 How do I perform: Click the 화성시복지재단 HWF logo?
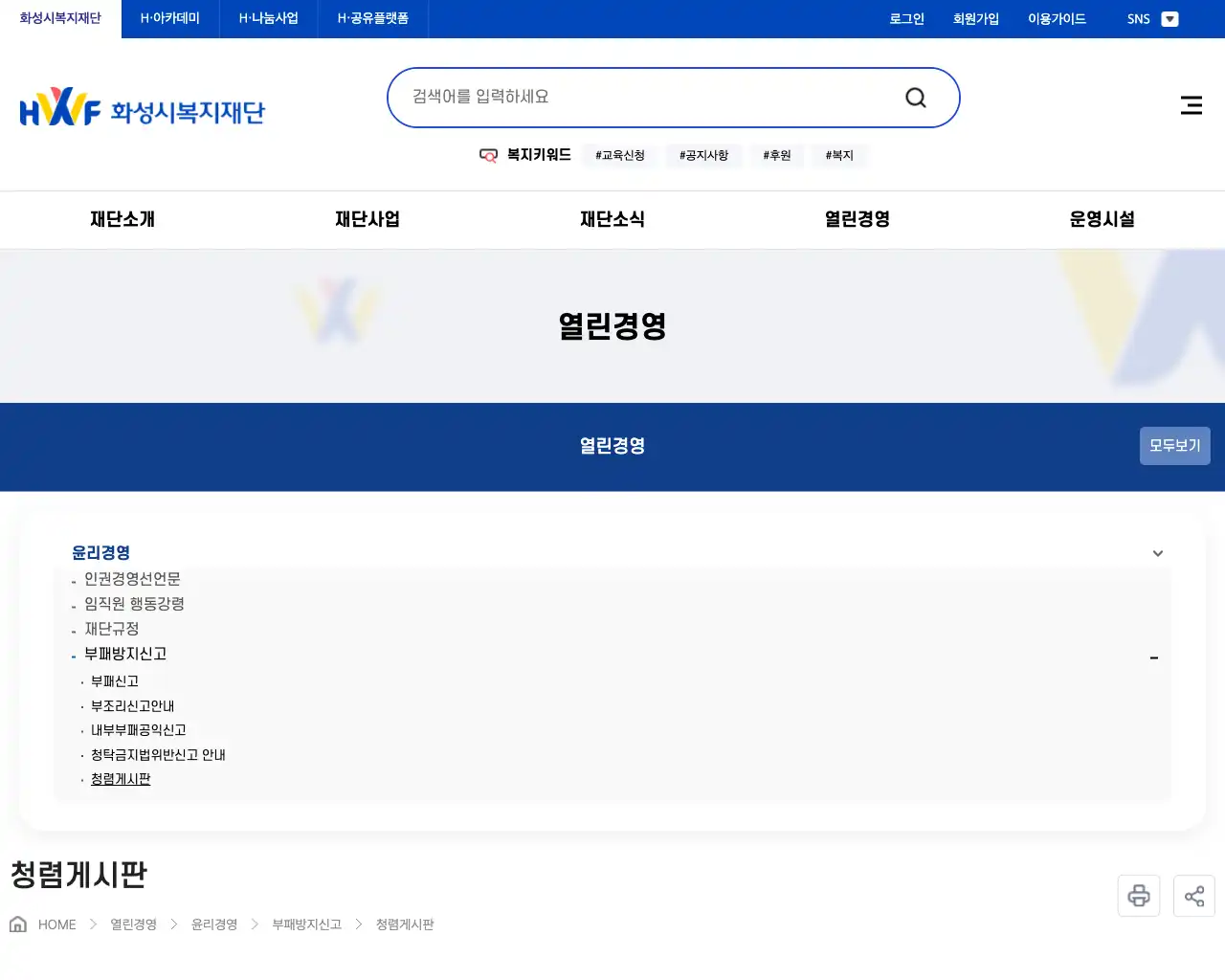(x=142, y=106)
